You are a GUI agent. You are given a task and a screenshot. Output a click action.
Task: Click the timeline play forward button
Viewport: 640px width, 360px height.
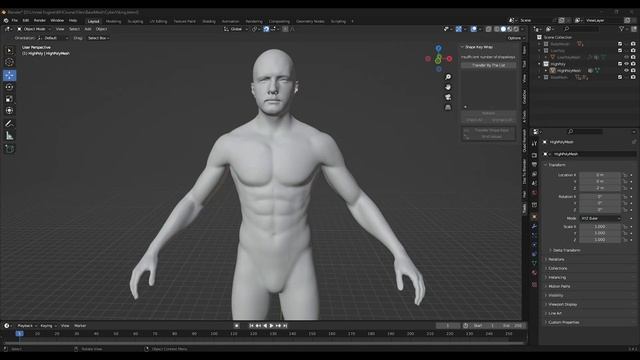271,326
